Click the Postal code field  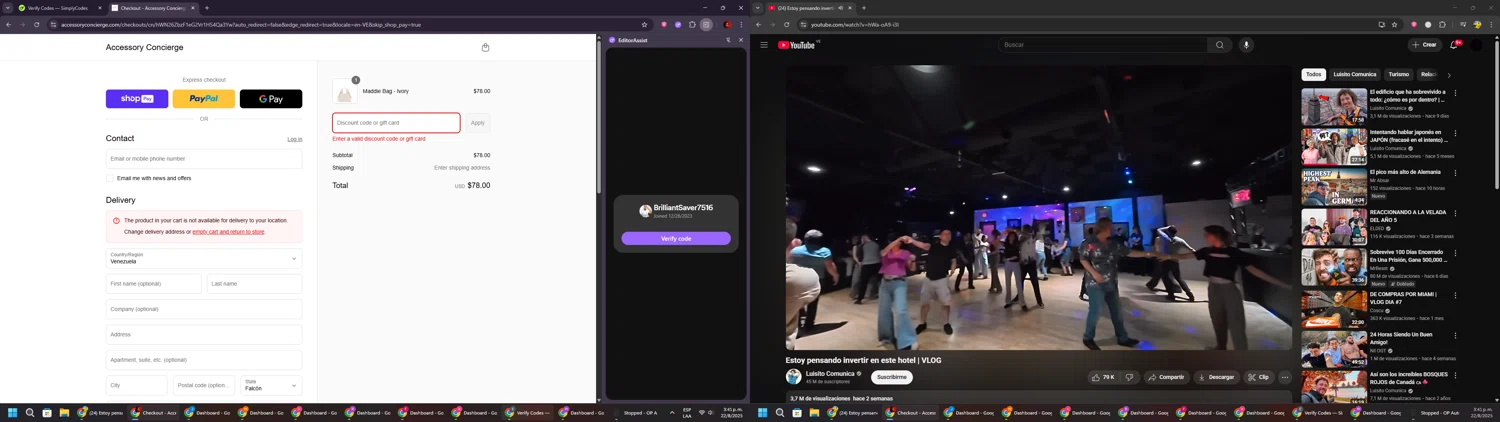(204, 385)
